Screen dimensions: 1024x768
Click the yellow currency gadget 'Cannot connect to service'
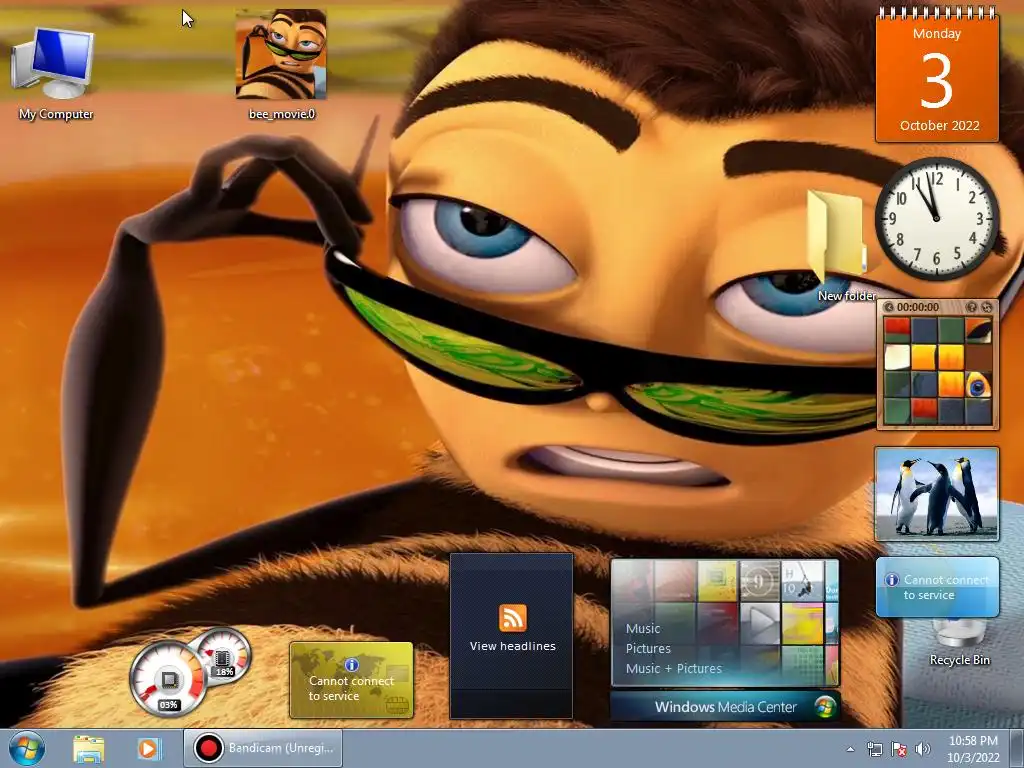pyautogui.click(x=351, y=680)
